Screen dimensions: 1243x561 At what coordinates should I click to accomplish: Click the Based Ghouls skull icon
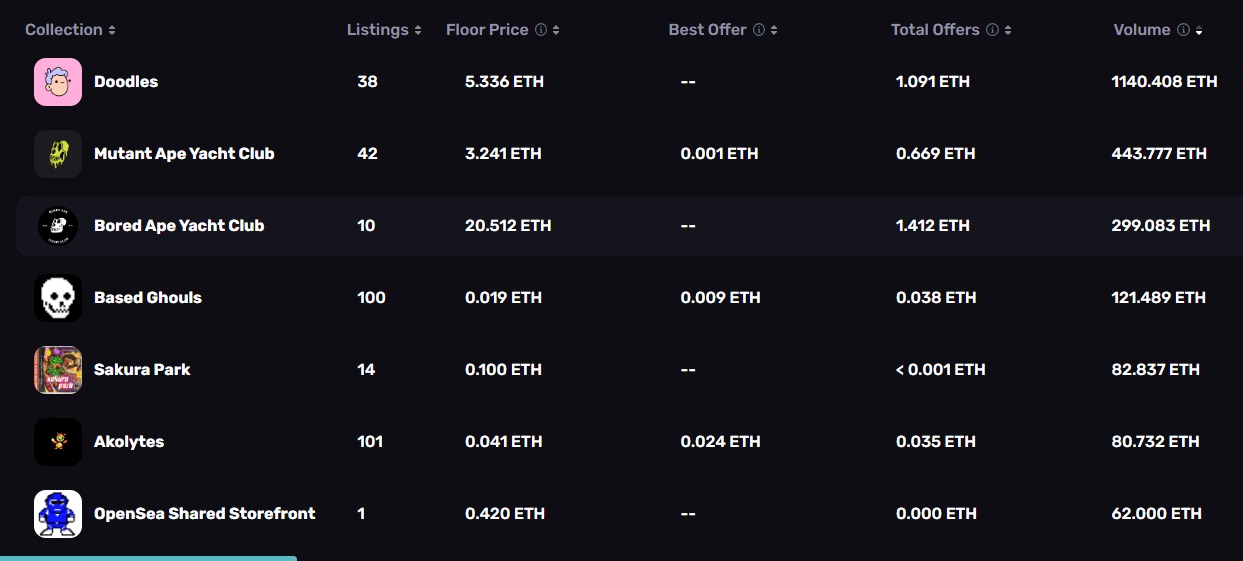[x=58, y=298]
